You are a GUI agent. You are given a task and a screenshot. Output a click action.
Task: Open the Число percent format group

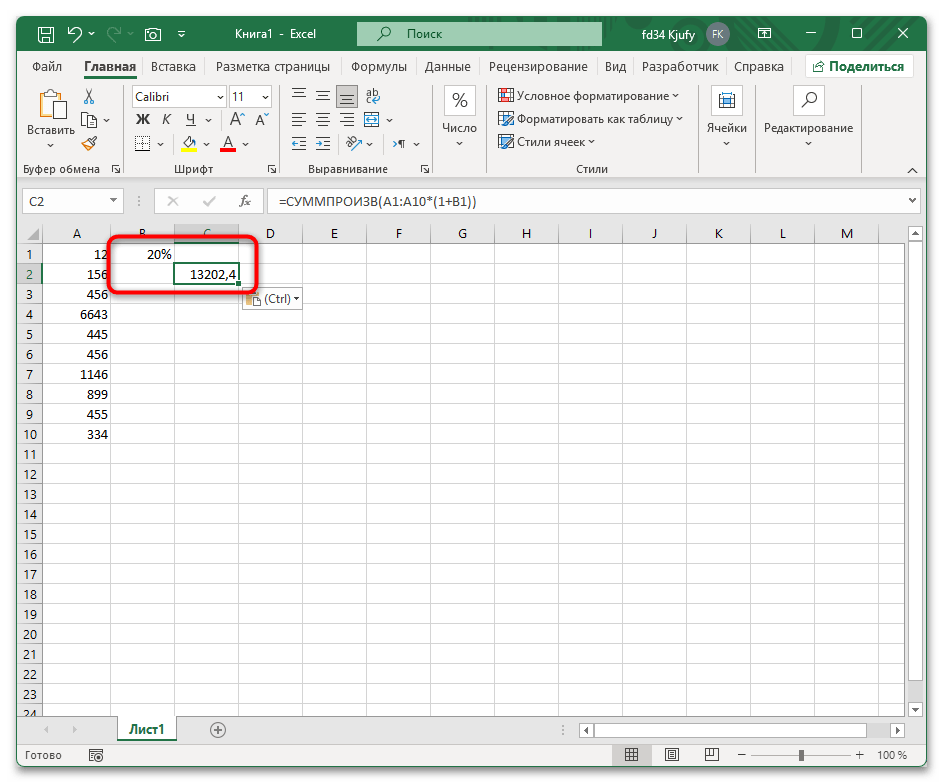click(459, 117)
